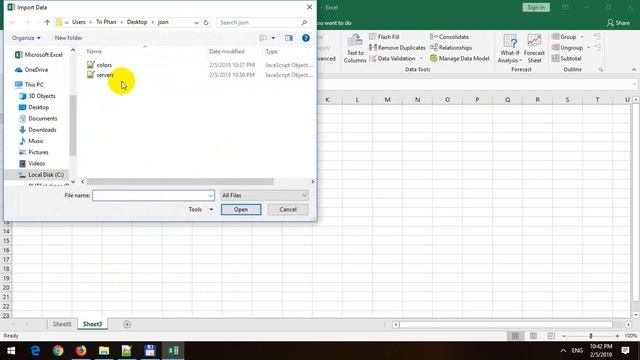Click the File name input field
This screenshot has height=360, width=640.
(x=153, y=196)
